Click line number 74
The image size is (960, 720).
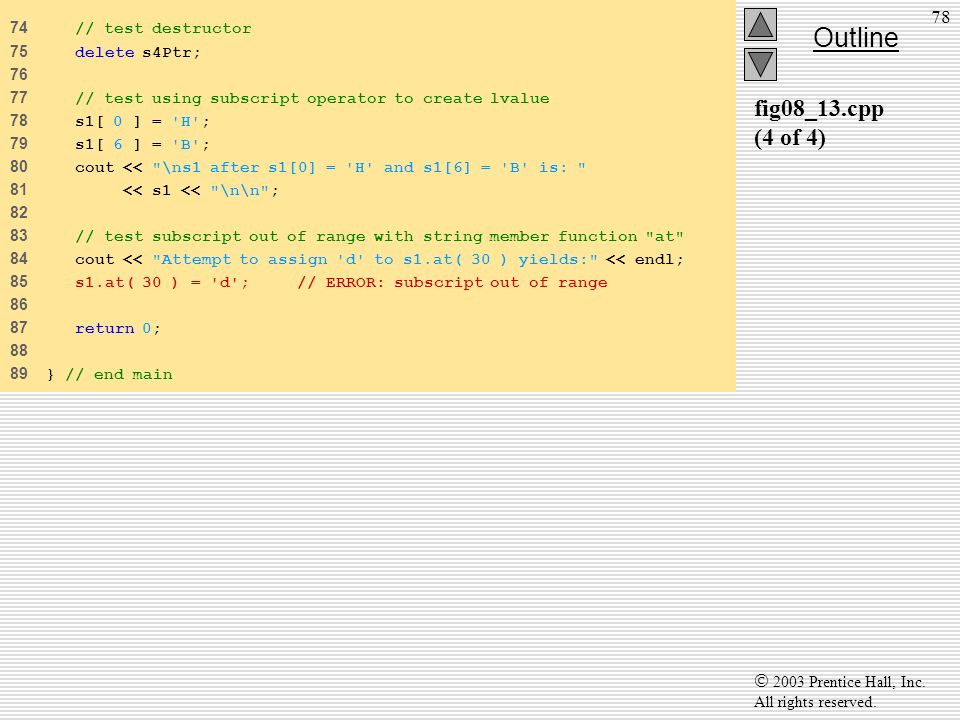click(x=19, y=28)
